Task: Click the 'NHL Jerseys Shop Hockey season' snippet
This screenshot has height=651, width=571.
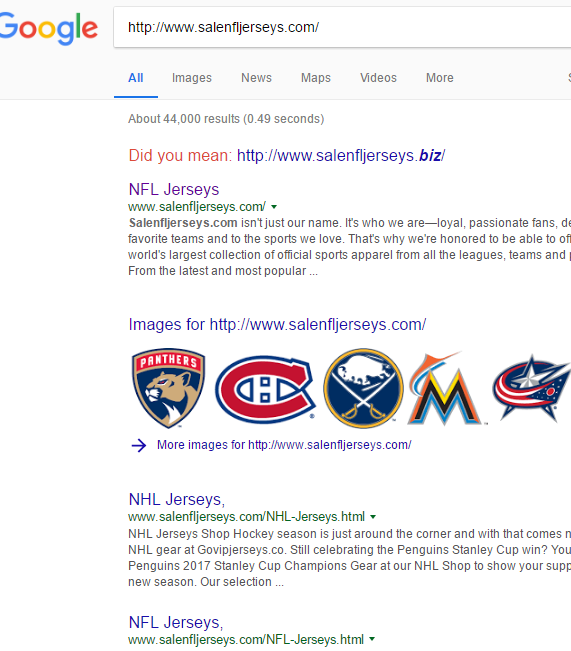Action: click(x=350, y=558)
